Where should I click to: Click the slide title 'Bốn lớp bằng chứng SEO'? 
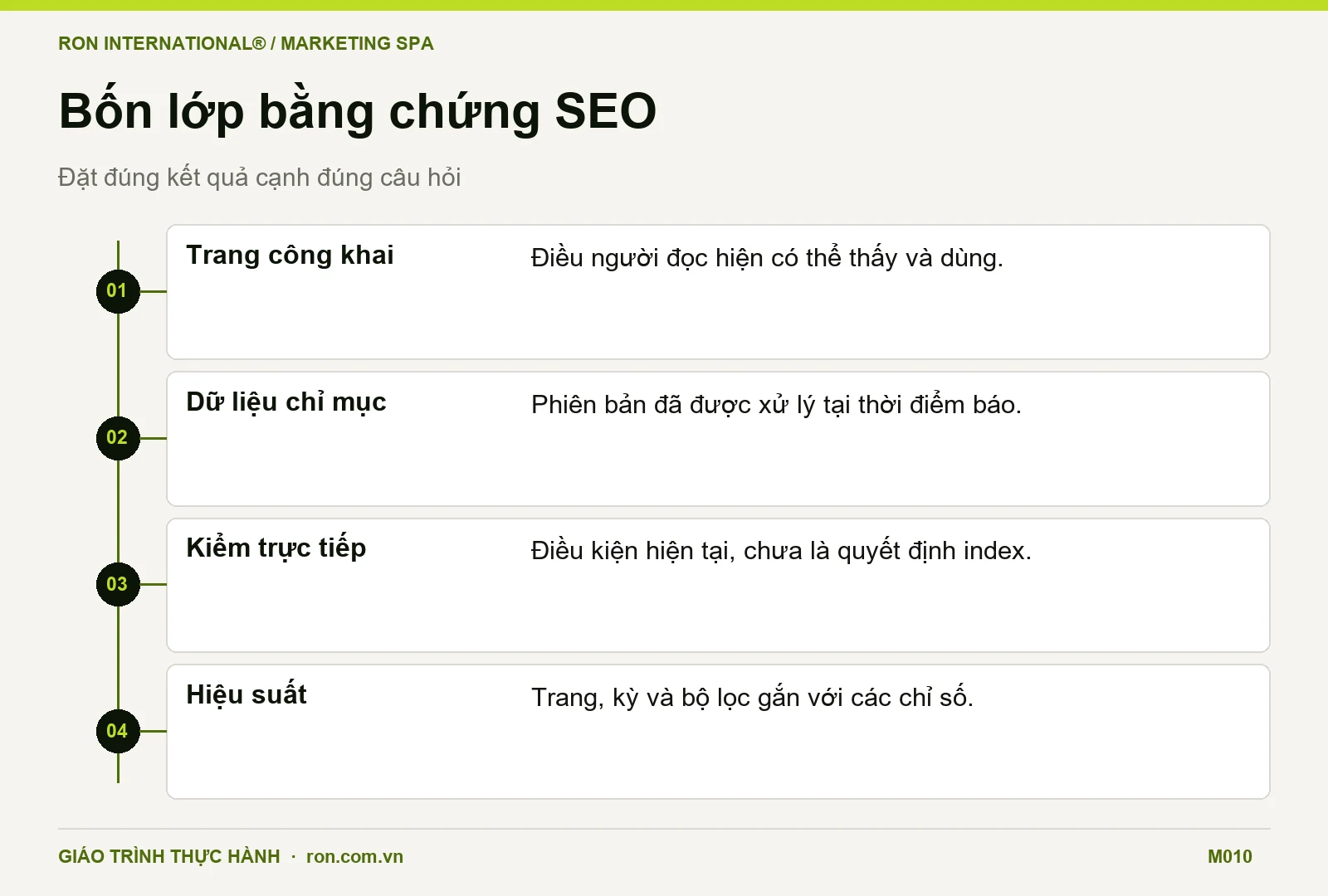358,111
